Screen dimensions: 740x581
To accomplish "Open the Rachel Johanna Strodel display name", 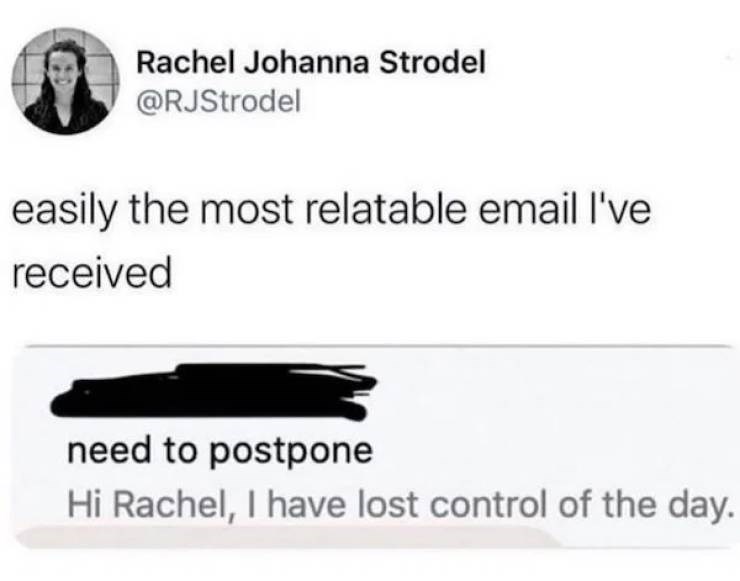I will 310,63.
